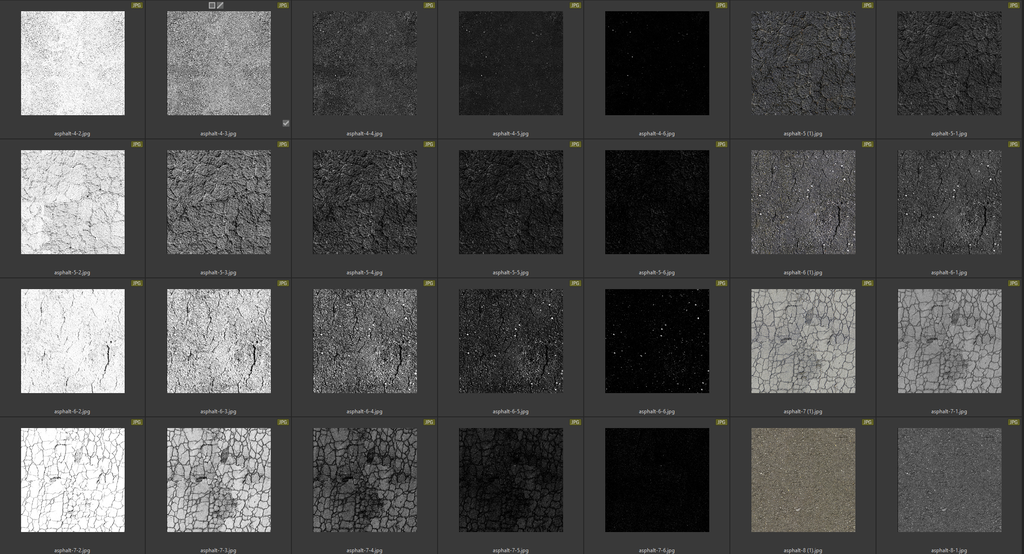Image resolution: width=1024 pixels, height=554 pixels.
Task: Select the cracked asphalt-7-2.jpg white thumbnail
Action: (73, 480)
